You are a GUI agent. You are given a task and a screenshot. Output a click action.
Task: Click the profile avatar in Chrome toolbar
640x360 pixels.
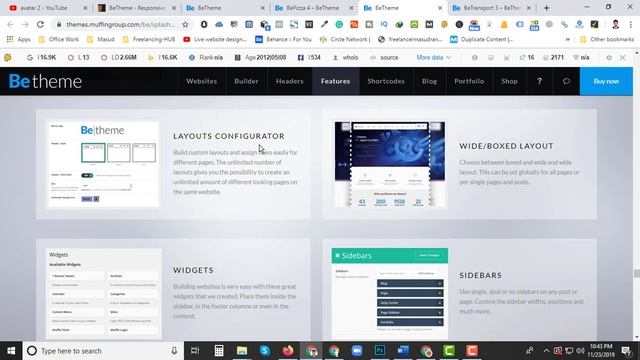click(x=615, y=24)
